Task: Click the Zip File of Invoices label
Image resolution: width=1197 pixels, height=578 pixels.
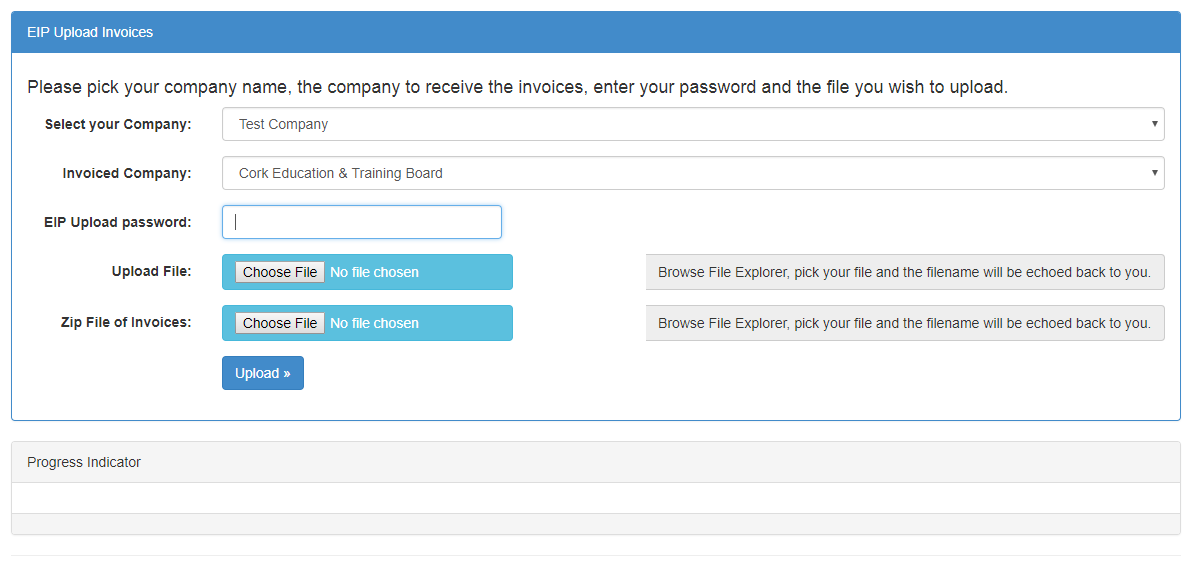Action: pos(126,322)
